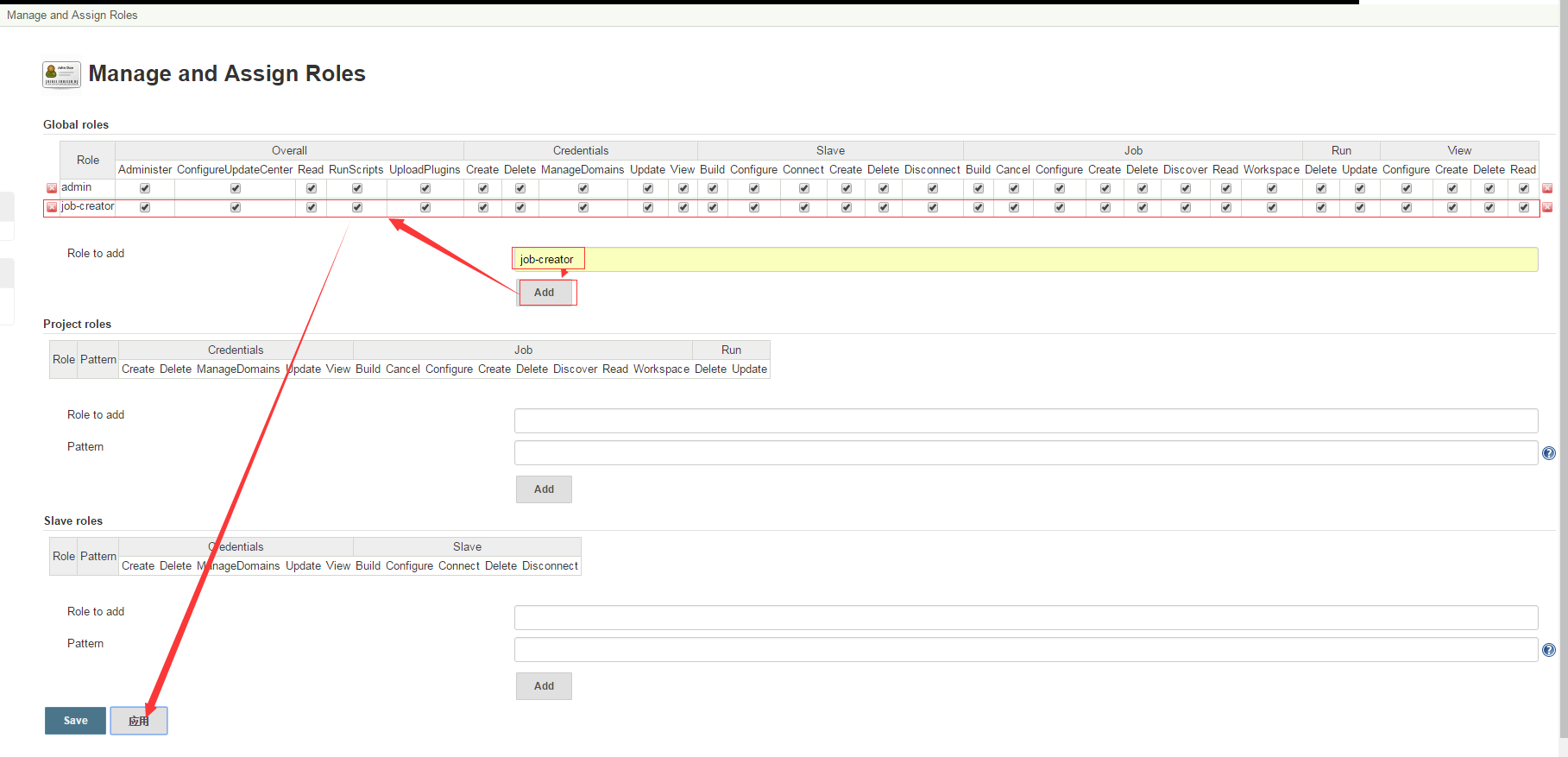1568x757 pixels.
Task: Click Slave roles 'Slave' group header
Action: [x=468, y=547]
